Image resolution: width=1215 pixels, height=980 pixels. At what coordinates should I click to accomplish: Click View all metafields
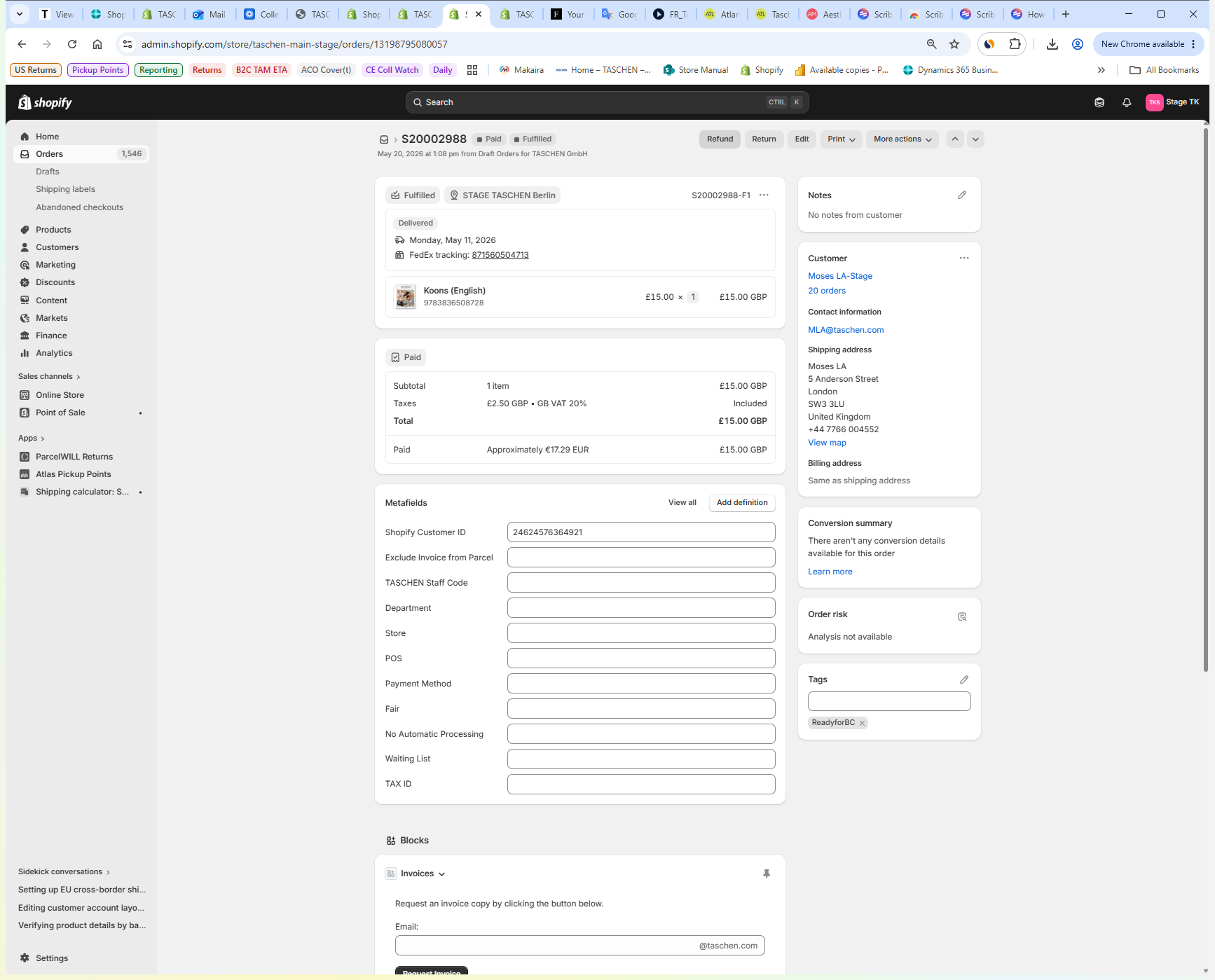[x=682, y=503]
